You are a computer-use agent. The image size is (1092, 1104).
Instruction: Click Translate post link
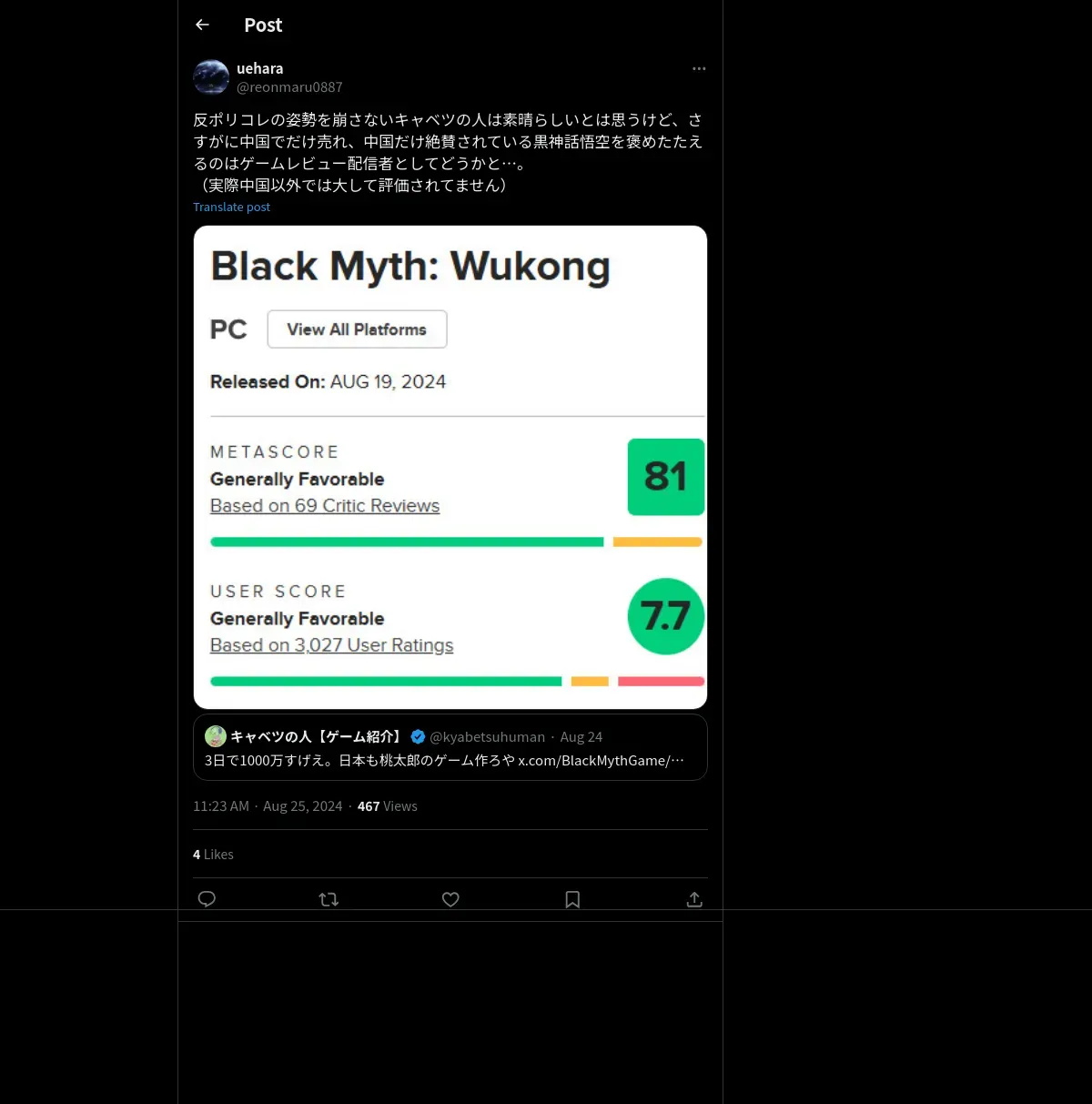click(231, 207)
